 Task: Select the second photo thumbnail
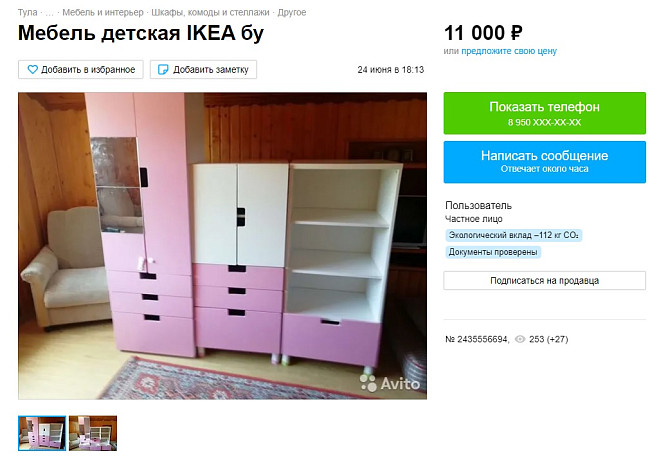coord(93,433)
